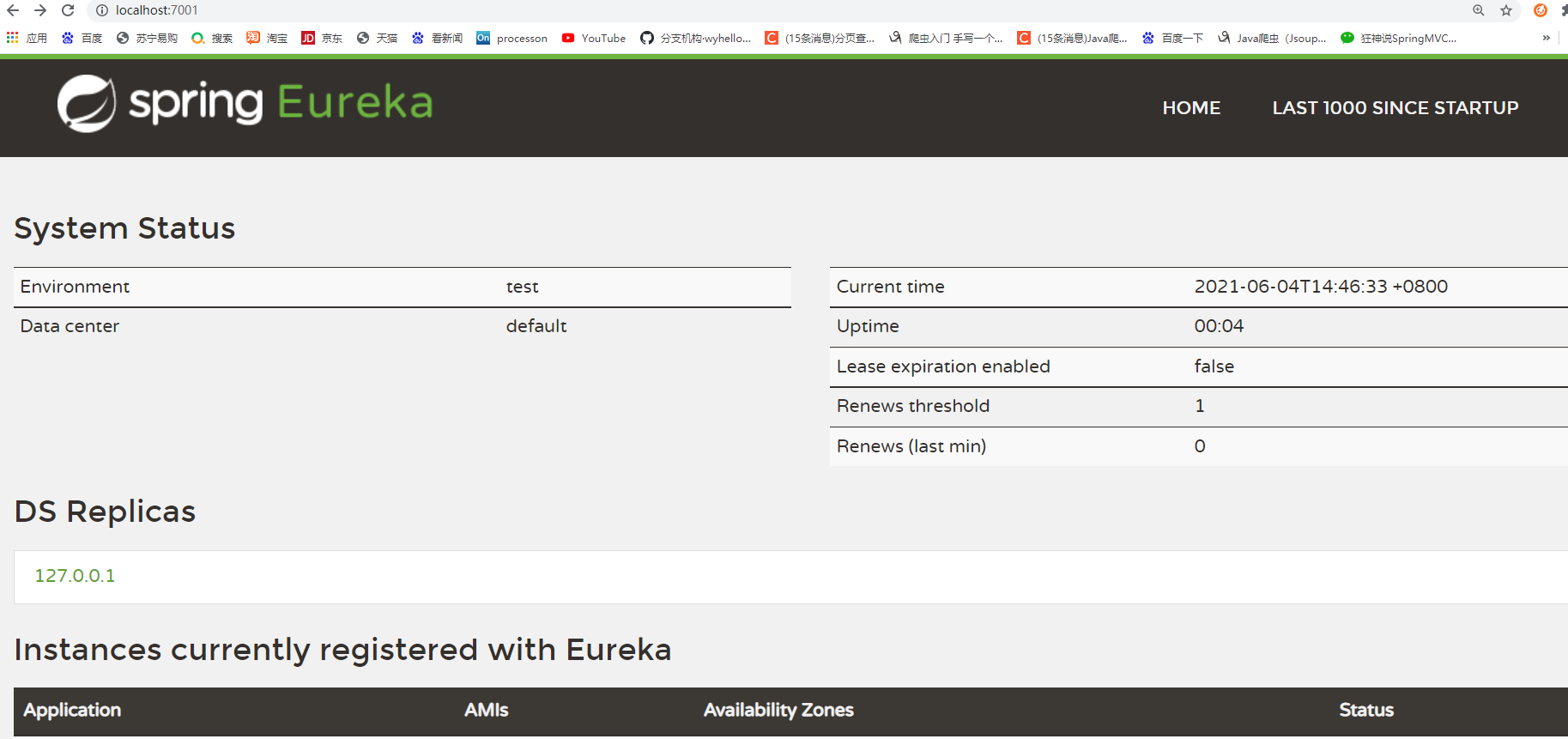Open the 127.0.0.1 replica link
1568x739 pixels.
(75, 576)
